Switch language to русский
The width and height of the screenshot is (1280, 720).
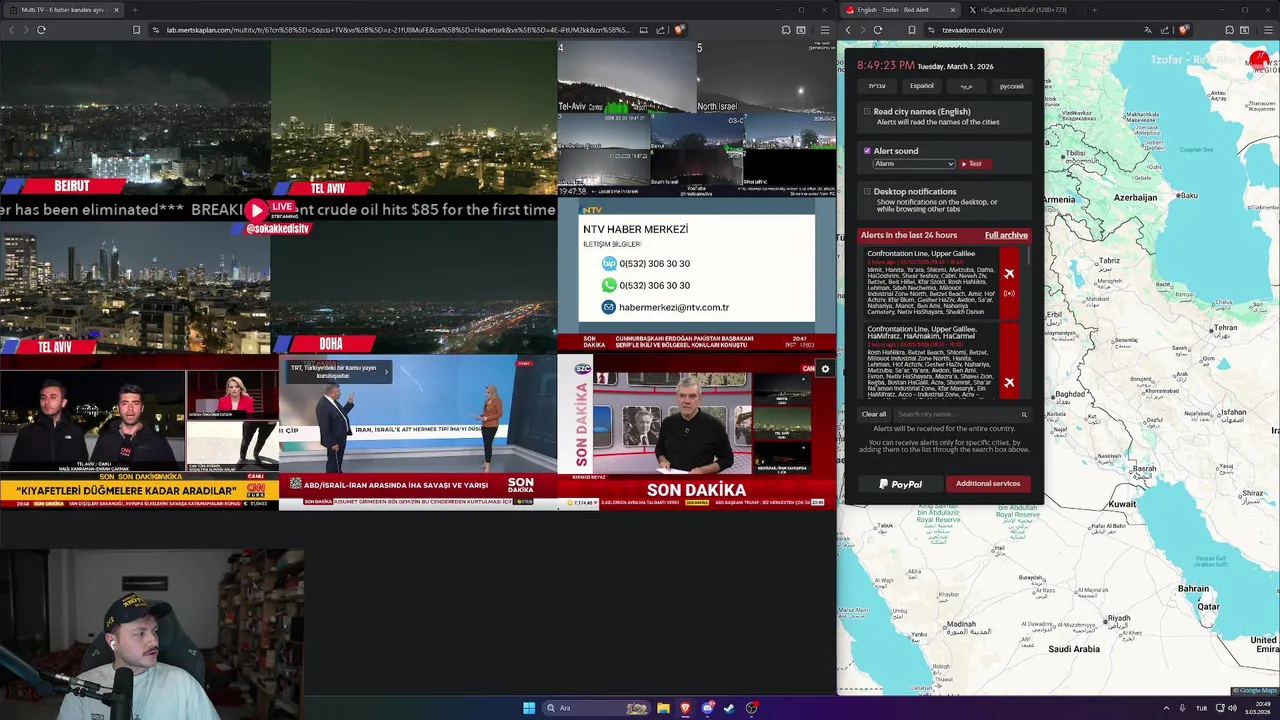[x=1012, y=86]
